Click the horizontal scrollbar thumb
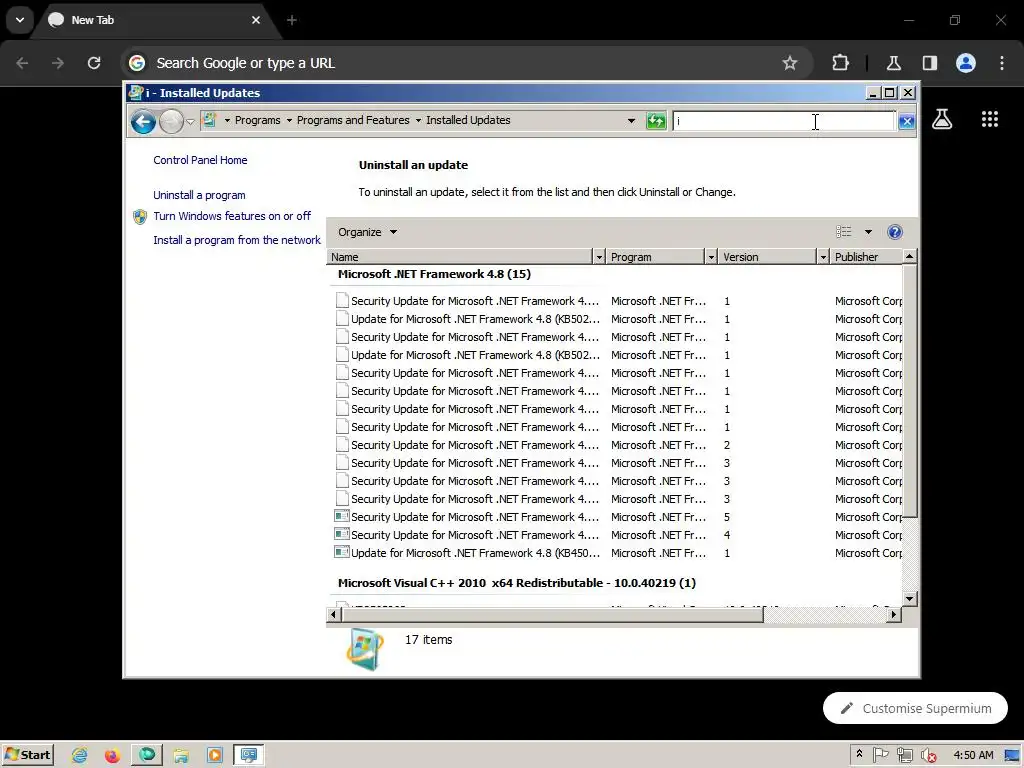The height and width of the screenshot is (768, 1024). (552, 615)
